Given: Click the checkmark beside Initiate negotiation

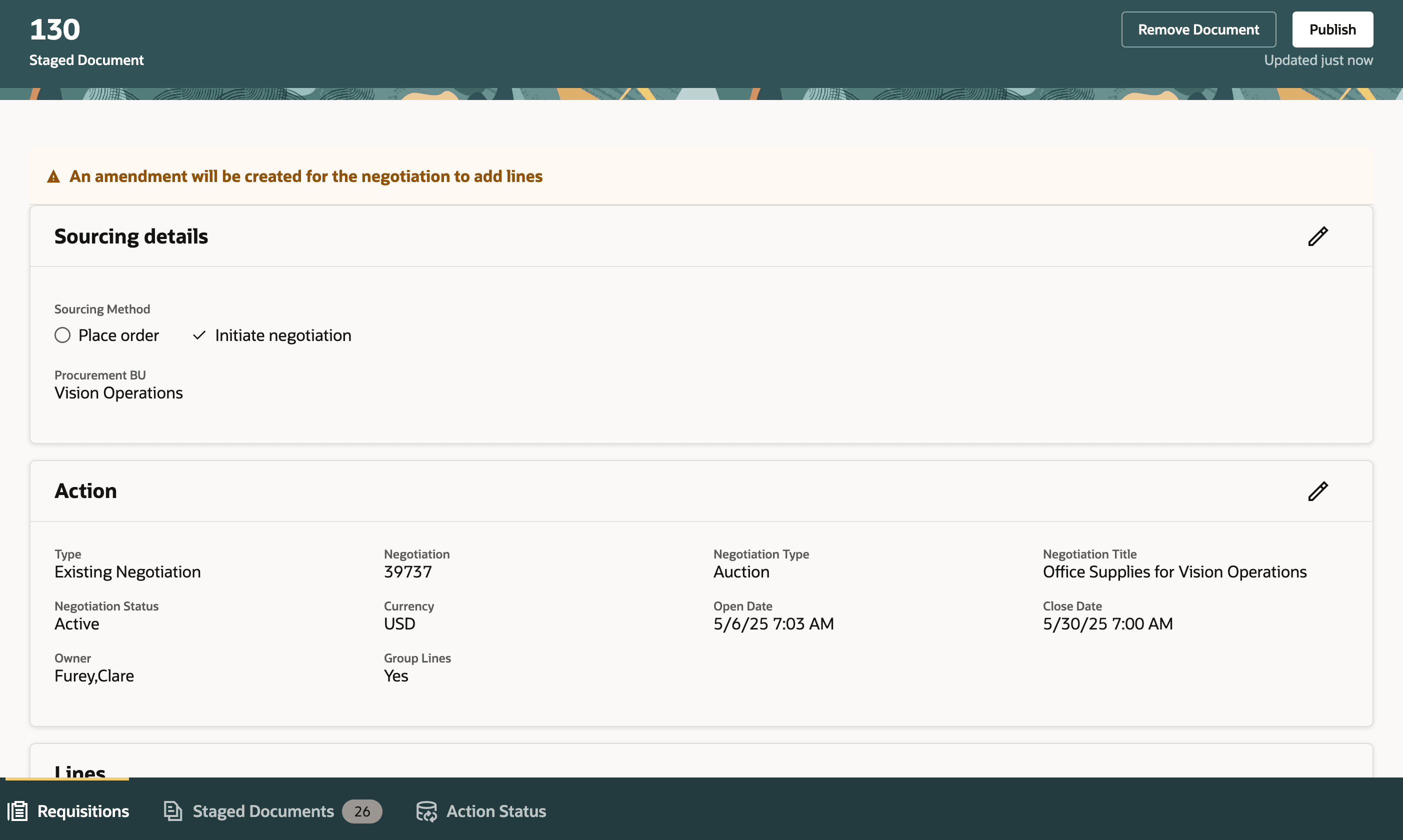Looking at the screenshot, I should click(199, 335).
